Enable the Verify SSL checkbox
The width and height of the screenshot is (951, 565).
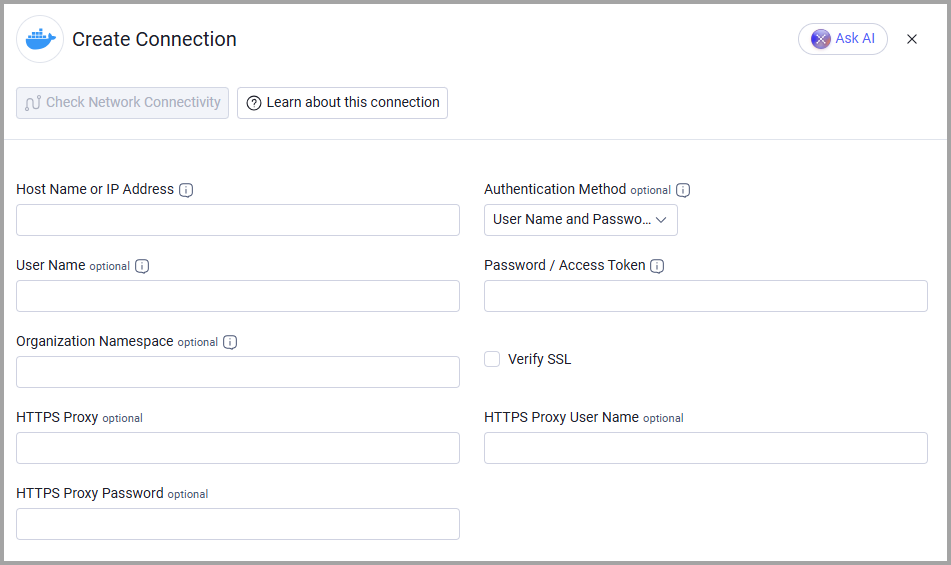tap(492, 359)
